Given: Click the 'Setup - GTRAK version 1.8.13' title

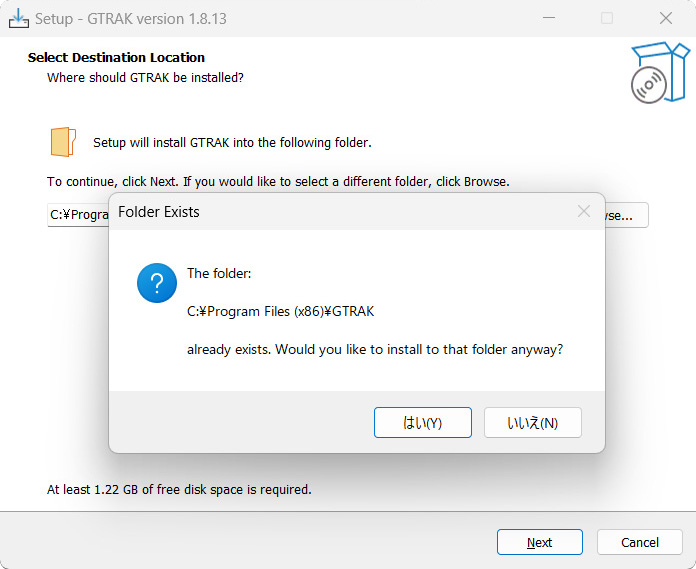Looking at the screenshot, I should coord(131,19).
